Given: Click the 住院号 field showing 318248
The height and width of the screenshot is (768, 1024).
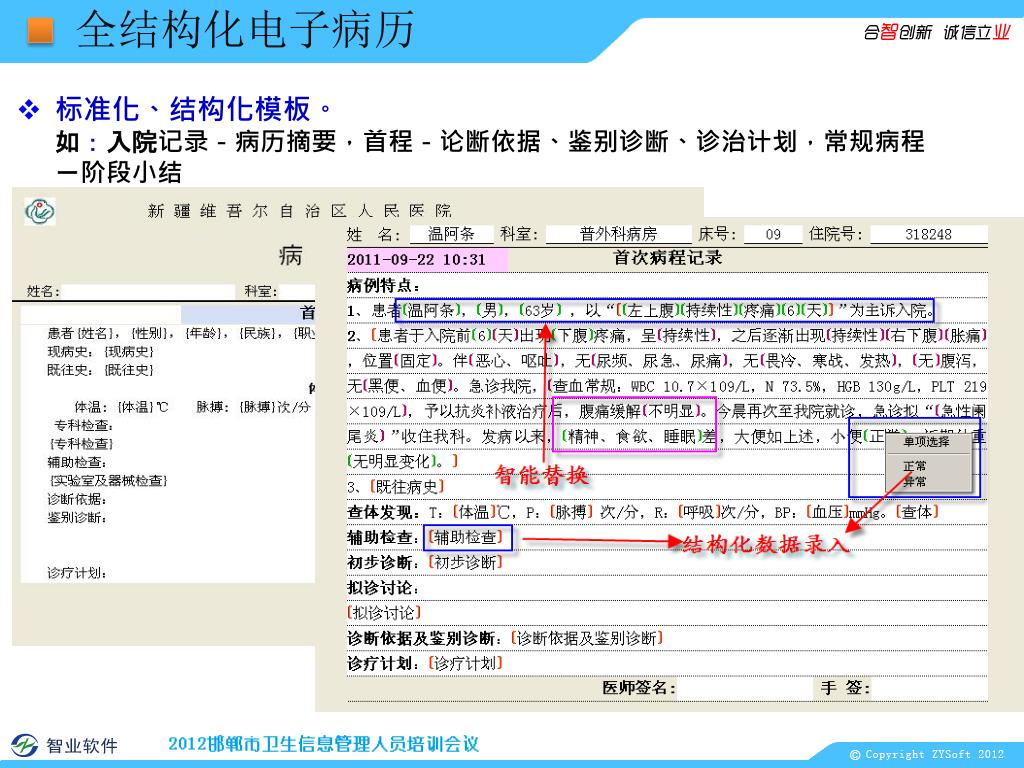Looking at the screenshot, I should (929, 234).
